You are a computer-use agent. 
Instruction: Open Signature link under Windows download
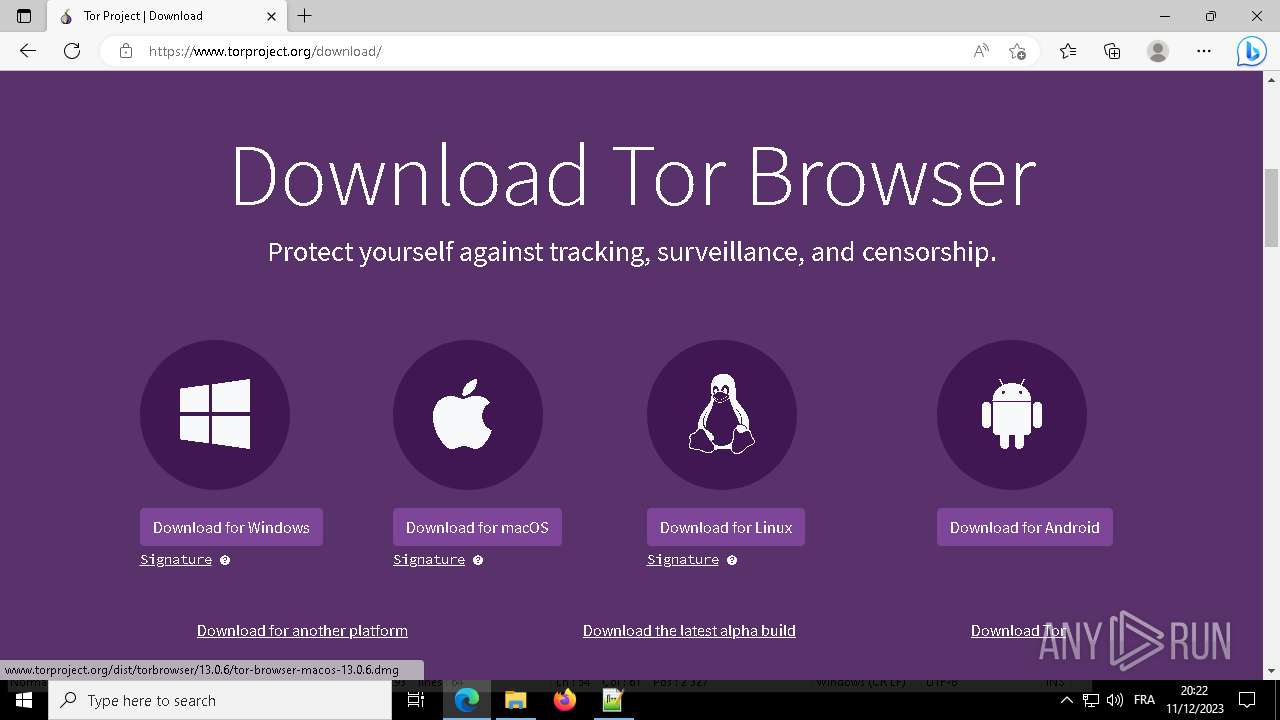(176, 560)
